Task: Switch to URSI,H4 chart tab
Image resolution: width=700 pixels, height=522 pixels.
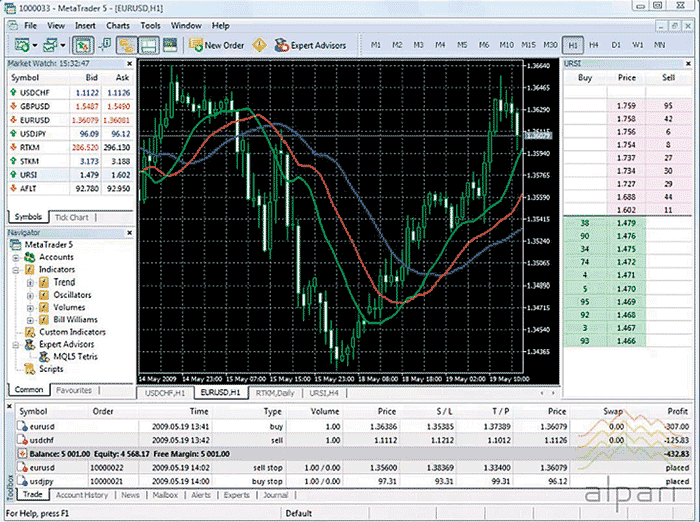Action: [324, 393]
